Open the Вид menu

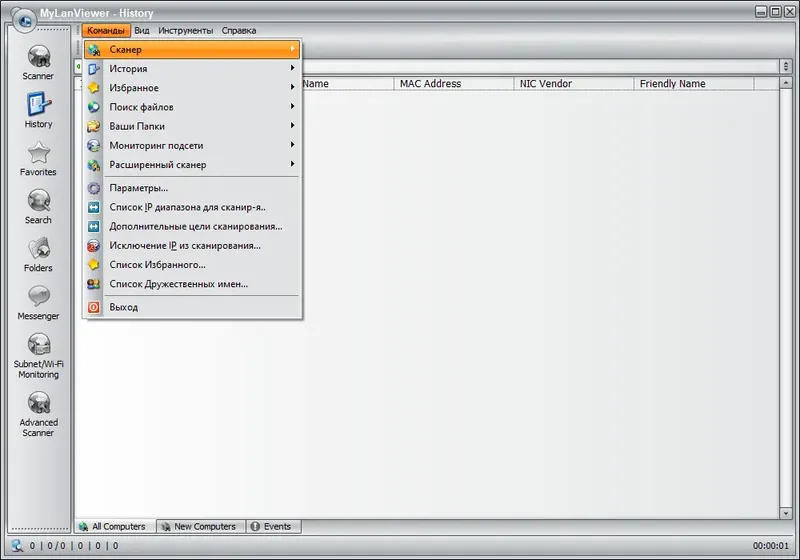tap(142, 31)
